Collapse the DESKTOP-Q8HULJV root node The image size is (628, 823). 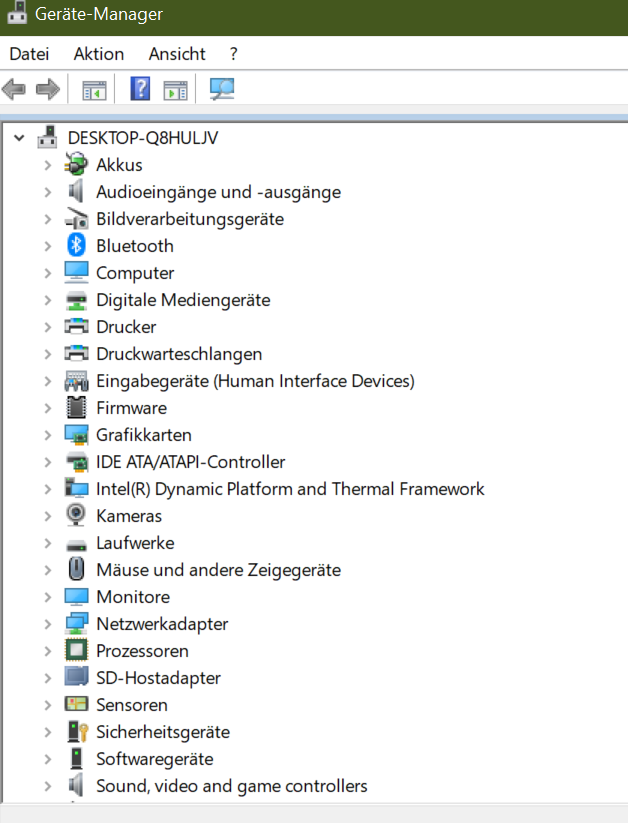[x=19, y=138]
